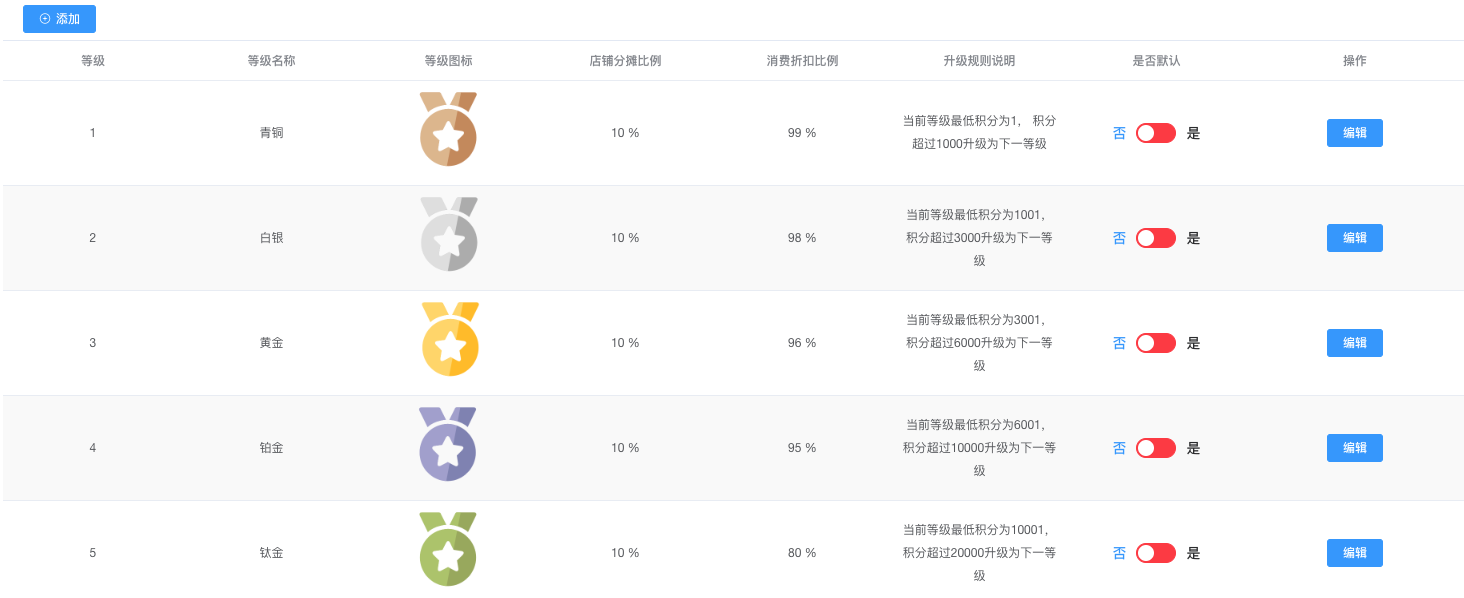The height and width of the screenshot is (598, 1464).
Task: Select the 是 label in the 钛金 row
Action: [x=1193, y=553]
